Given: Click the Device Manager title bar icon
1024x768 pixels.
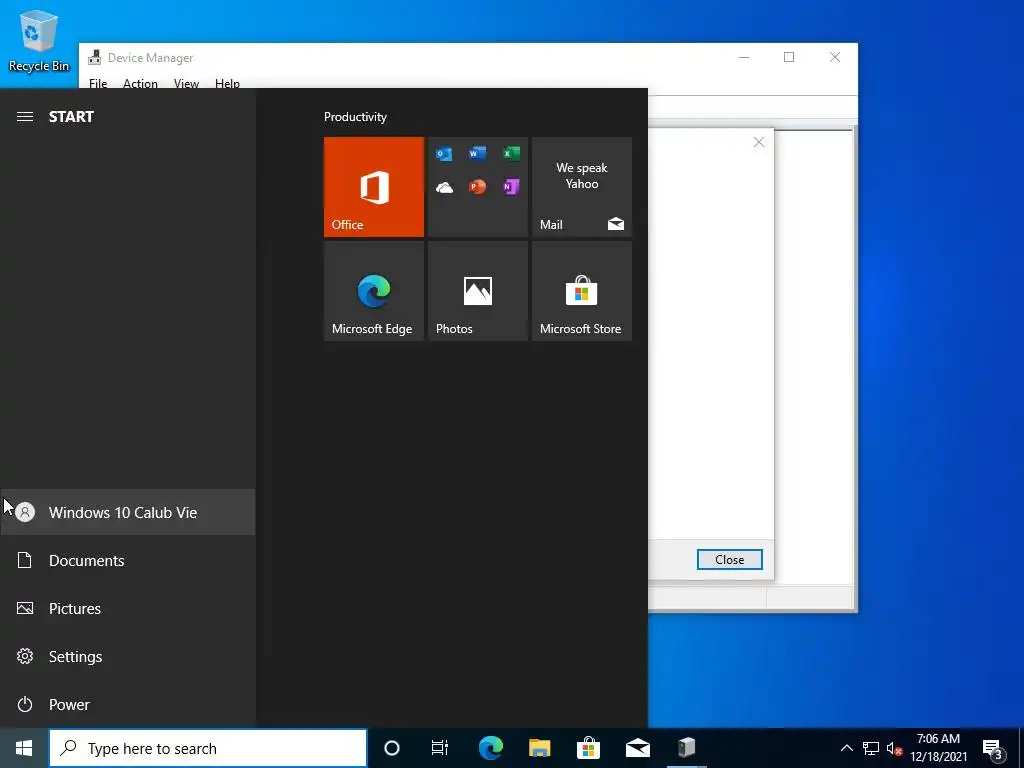Looking at the screenshot, I should pos(95,57).
